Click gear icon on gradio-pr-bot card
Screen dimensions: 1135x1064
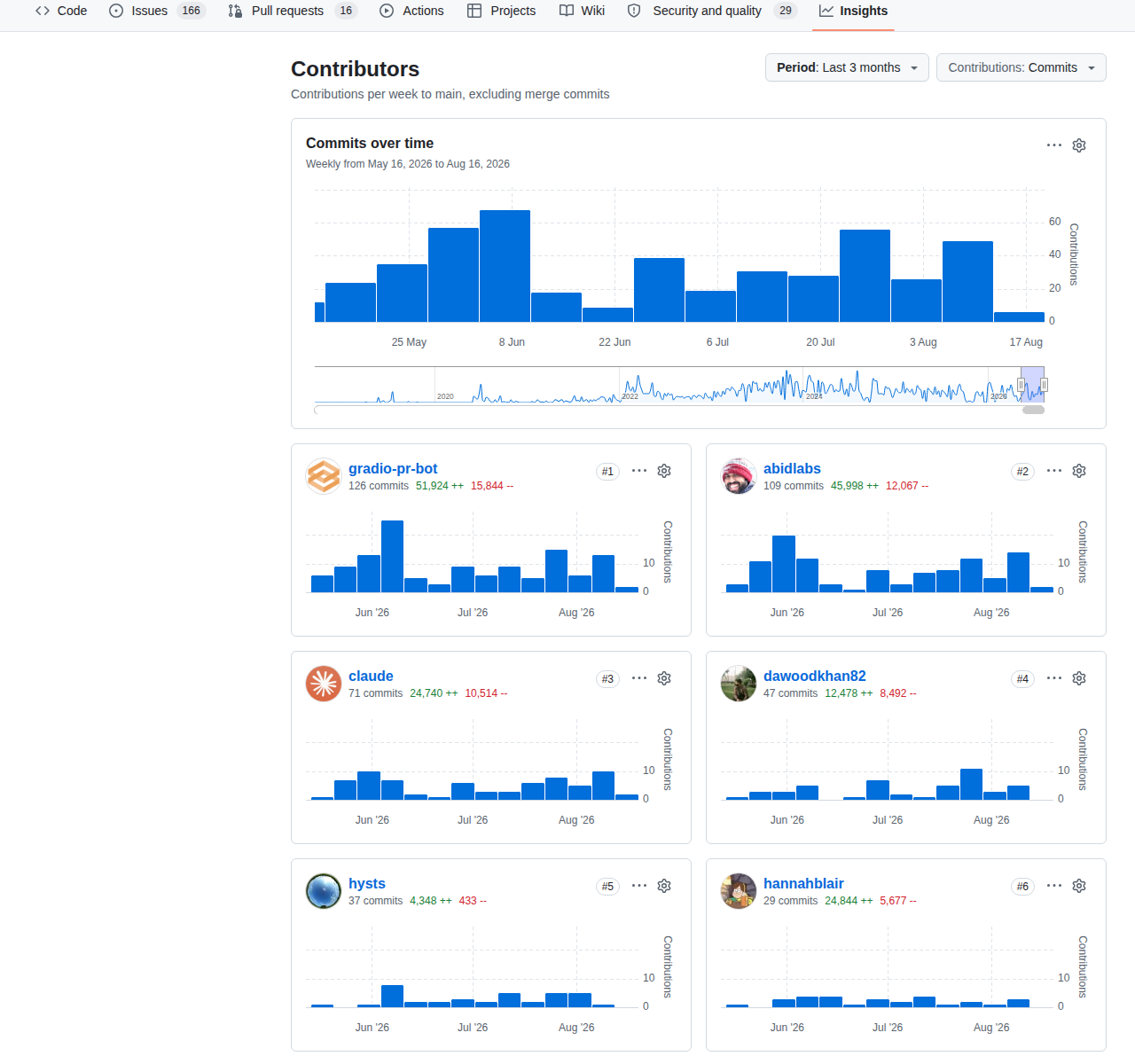(x=664, y=471)
